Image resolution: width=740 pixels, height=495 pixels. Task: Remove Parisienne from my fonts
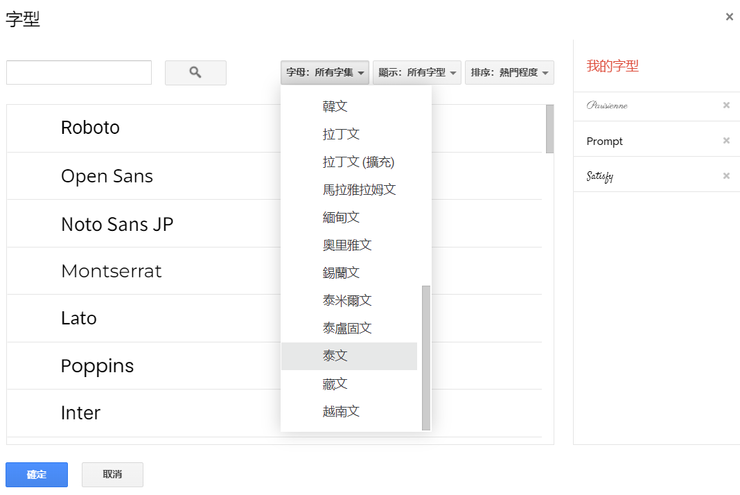726,105
